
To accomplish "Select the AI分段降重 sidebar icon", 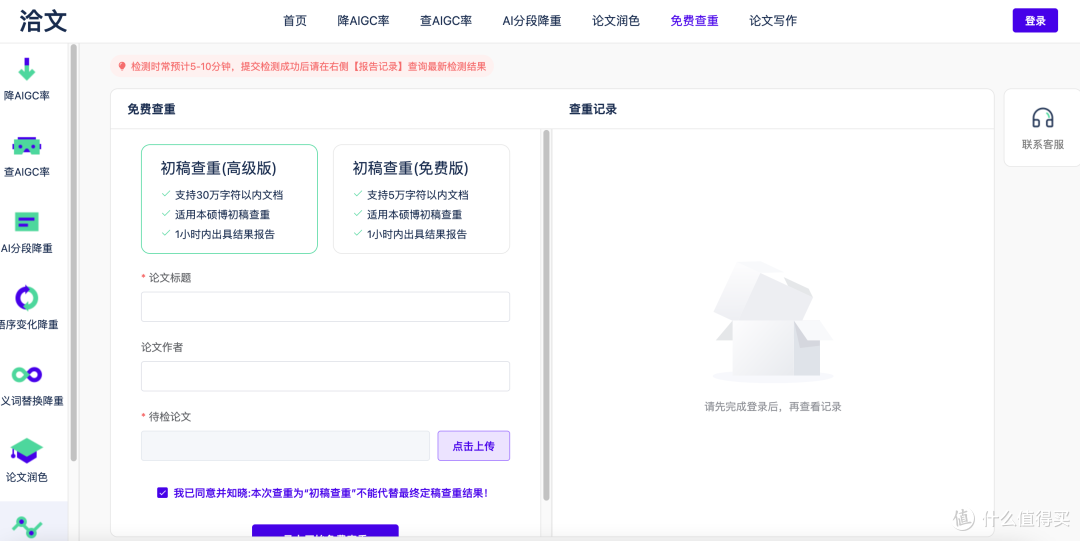I will (26, 222).
